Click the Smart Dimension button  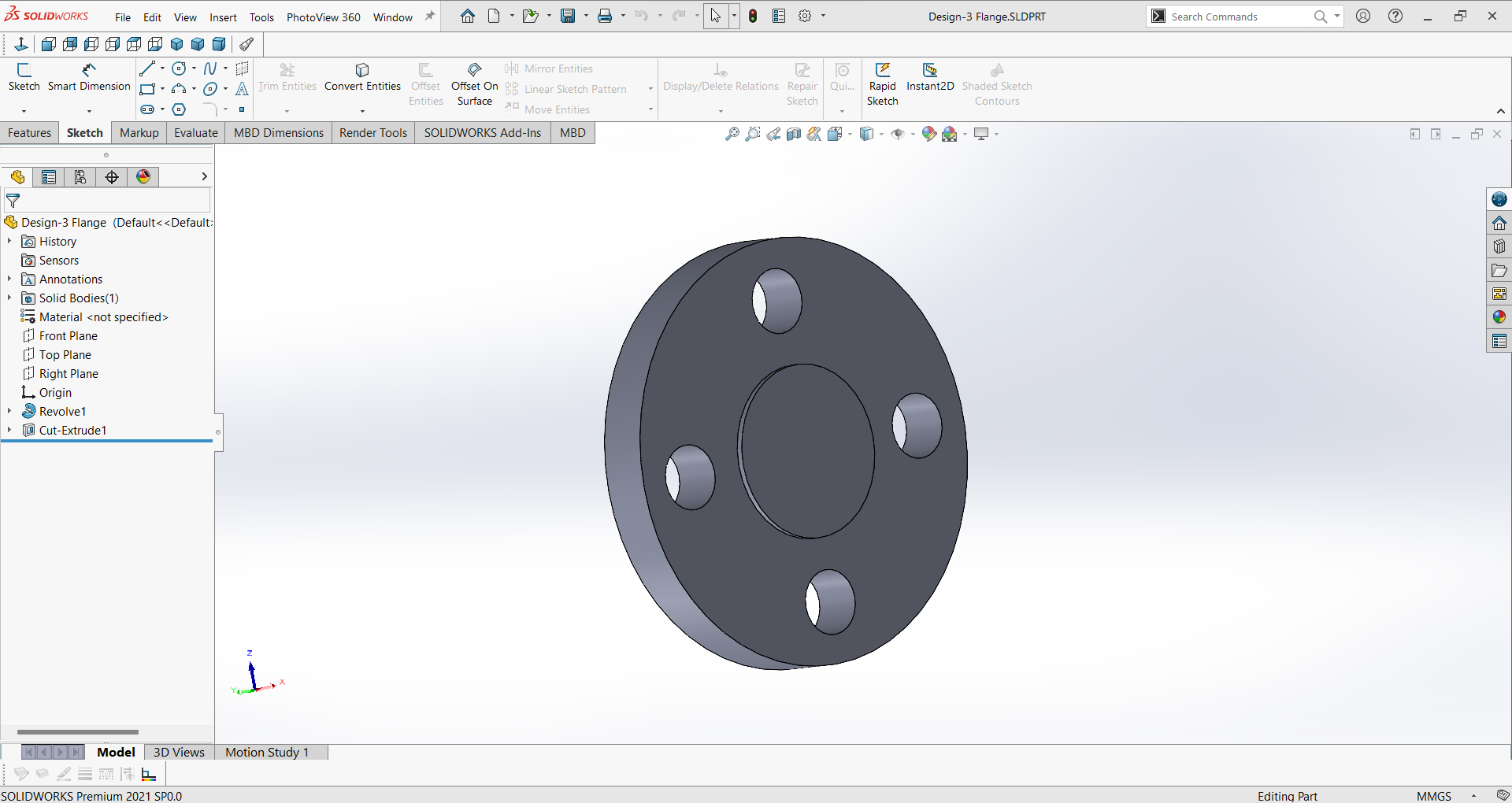tap(89, 78)
